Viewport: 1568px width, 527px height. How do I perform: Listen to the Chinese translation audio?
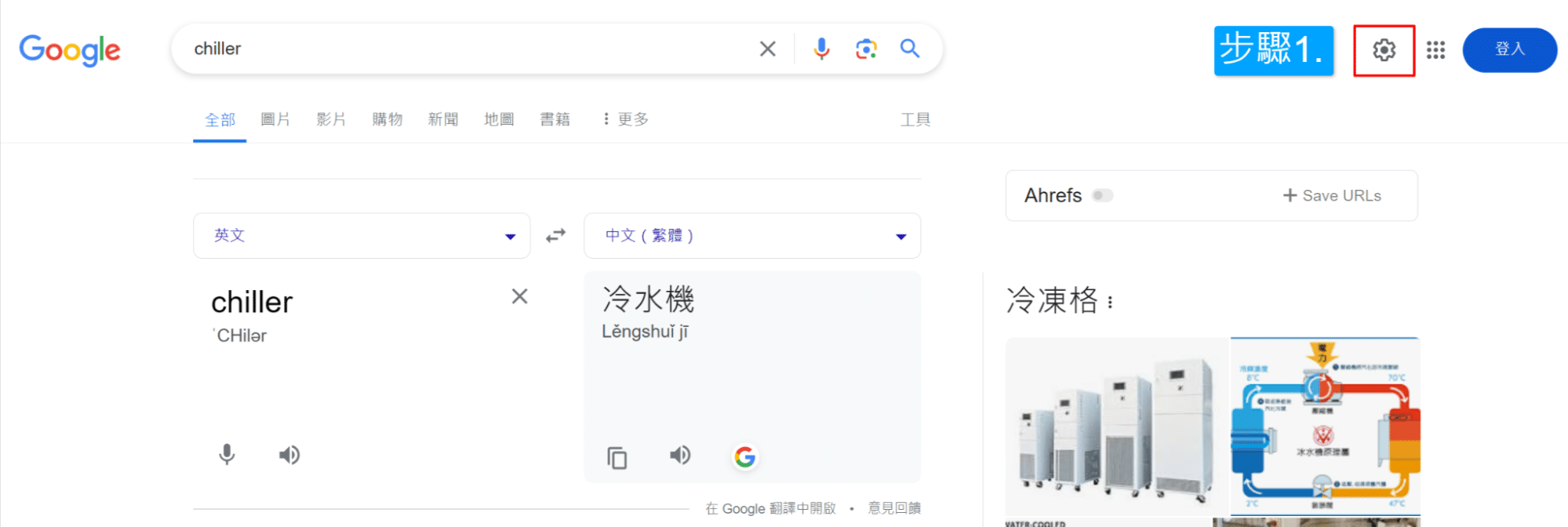[680, 456]
